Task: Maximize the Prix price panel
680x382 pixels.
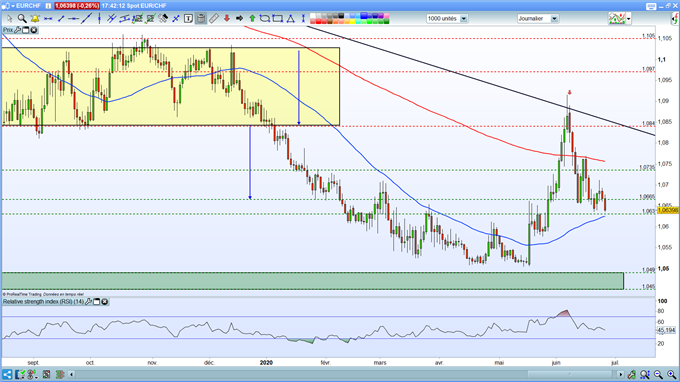Action: [x=26, y=30]
